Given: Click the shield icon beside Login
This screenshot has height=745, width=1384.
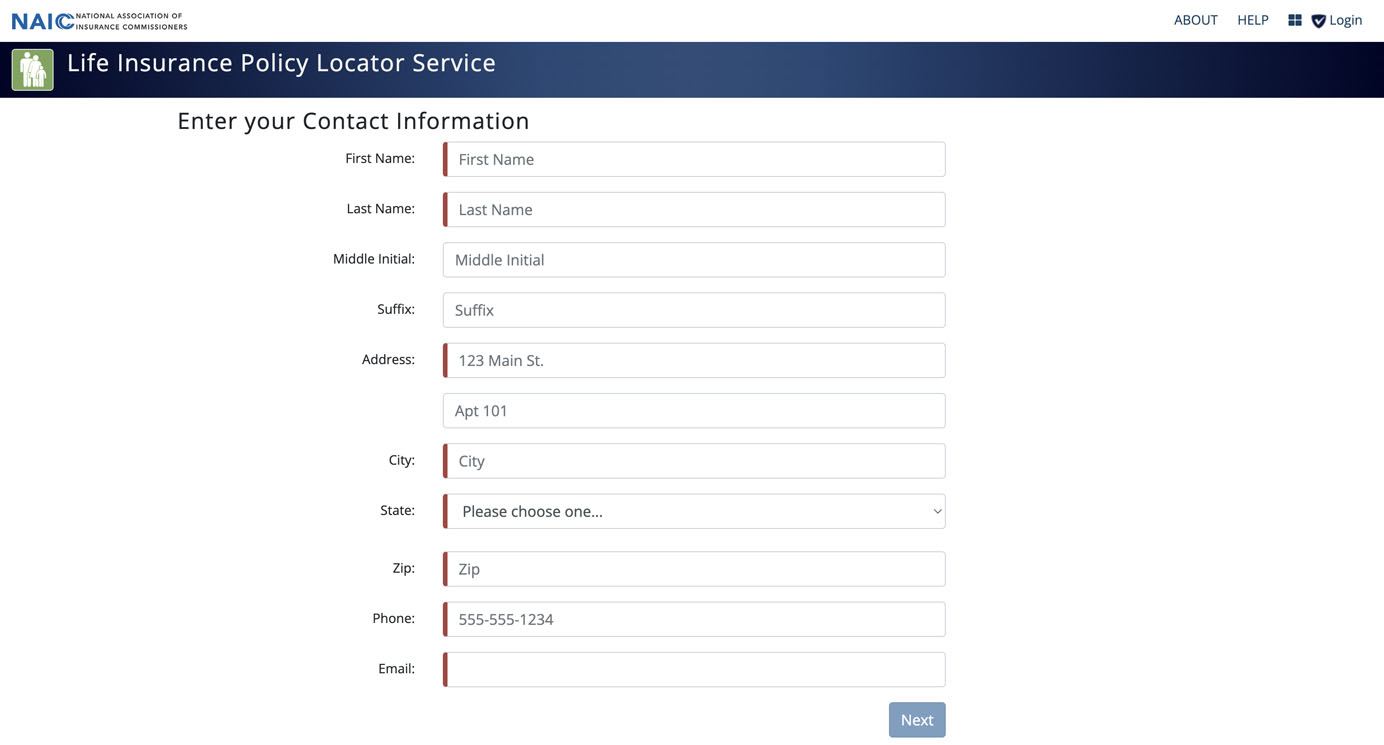Looking at the screenshot, I should pyautogui.click(x=1318, y=21).
